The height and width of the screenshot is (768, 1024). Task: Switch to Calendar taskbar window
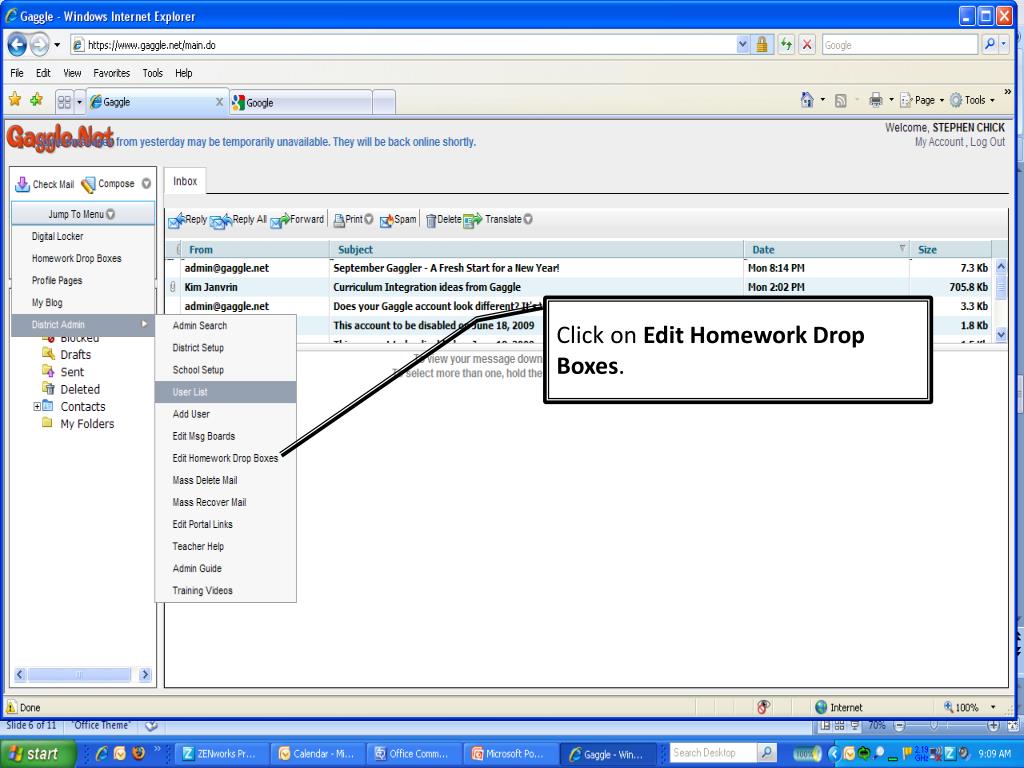tap(316, 754)
